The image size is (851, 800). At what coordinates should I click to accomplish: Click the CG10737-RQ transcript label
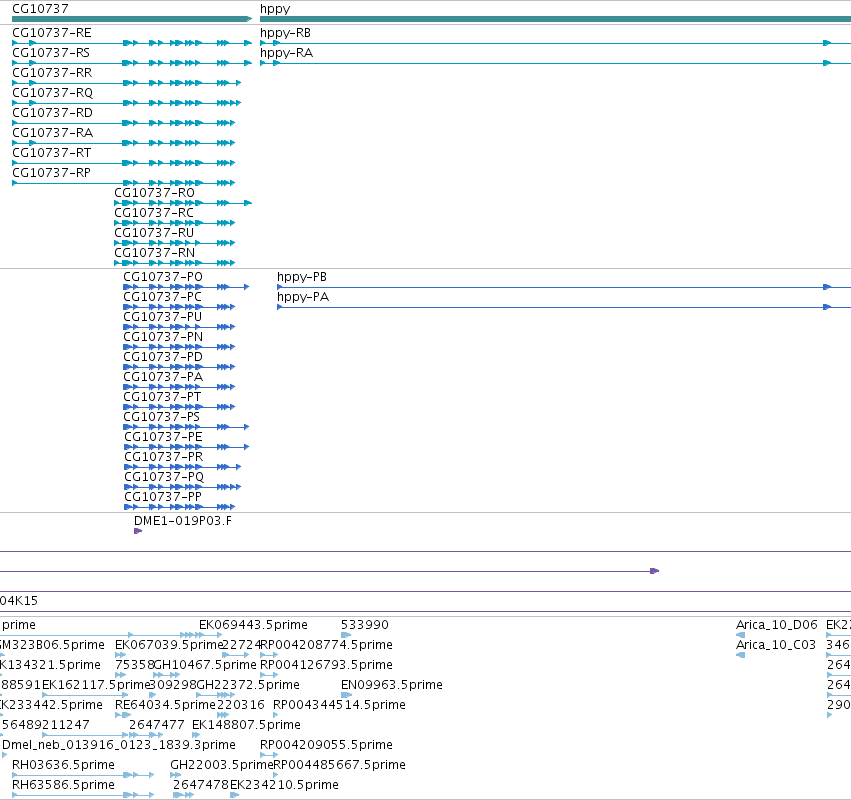coord(53,93)
